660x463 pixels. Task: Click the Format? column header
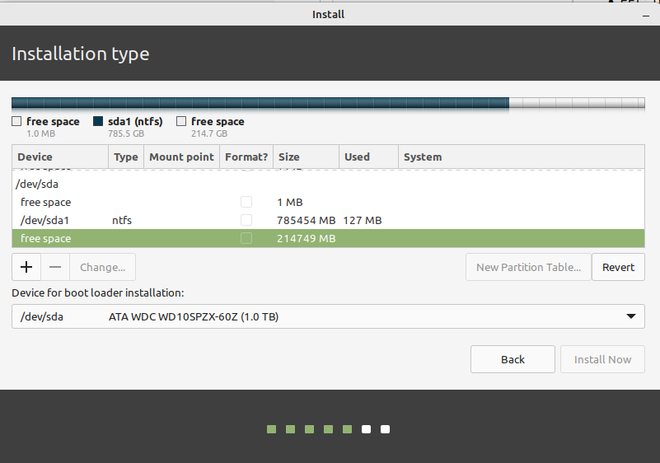tap(246, 157)
